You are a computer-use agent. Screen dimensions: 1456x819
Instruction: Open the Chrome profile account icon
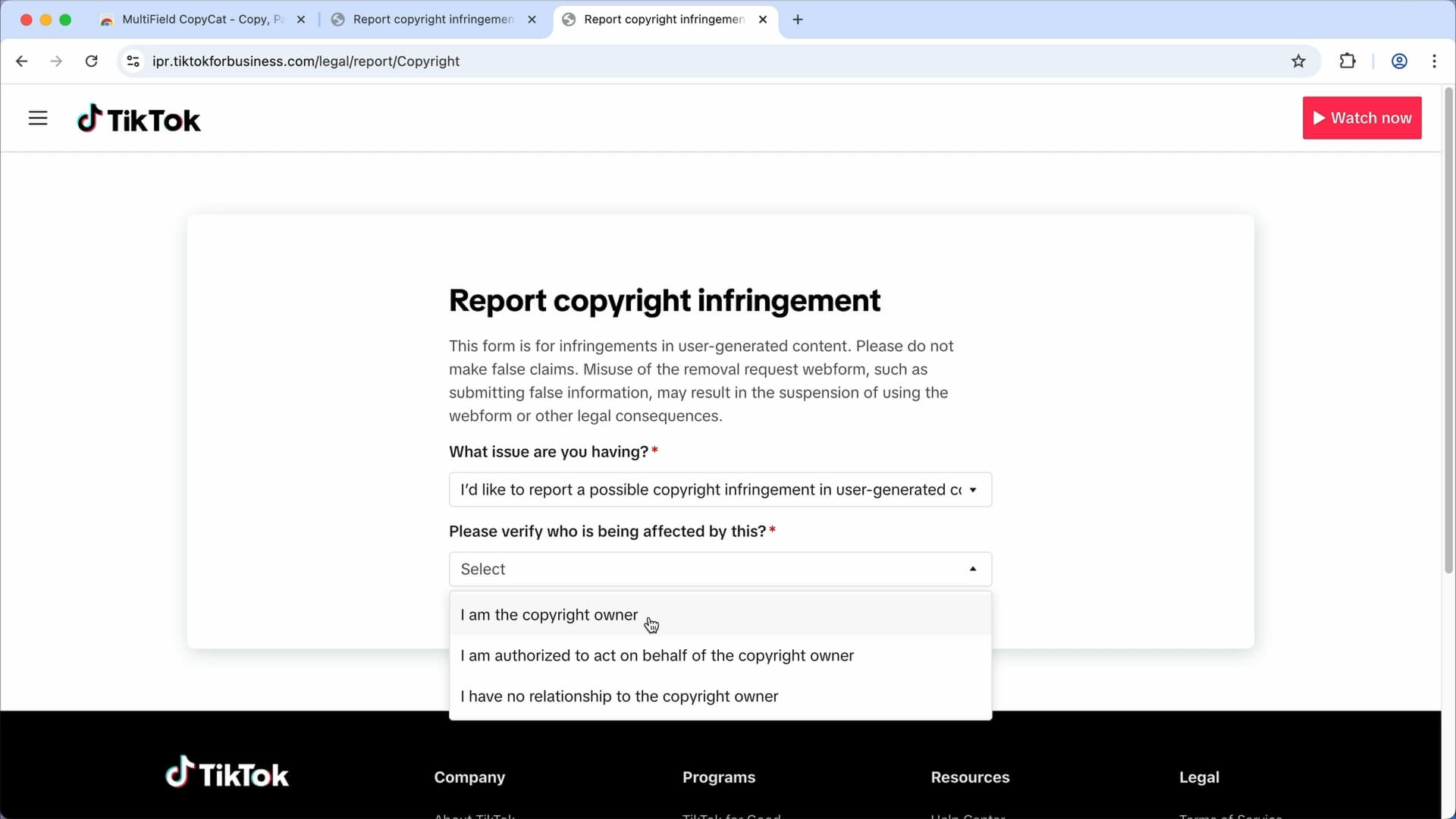tap(1399, 61)
